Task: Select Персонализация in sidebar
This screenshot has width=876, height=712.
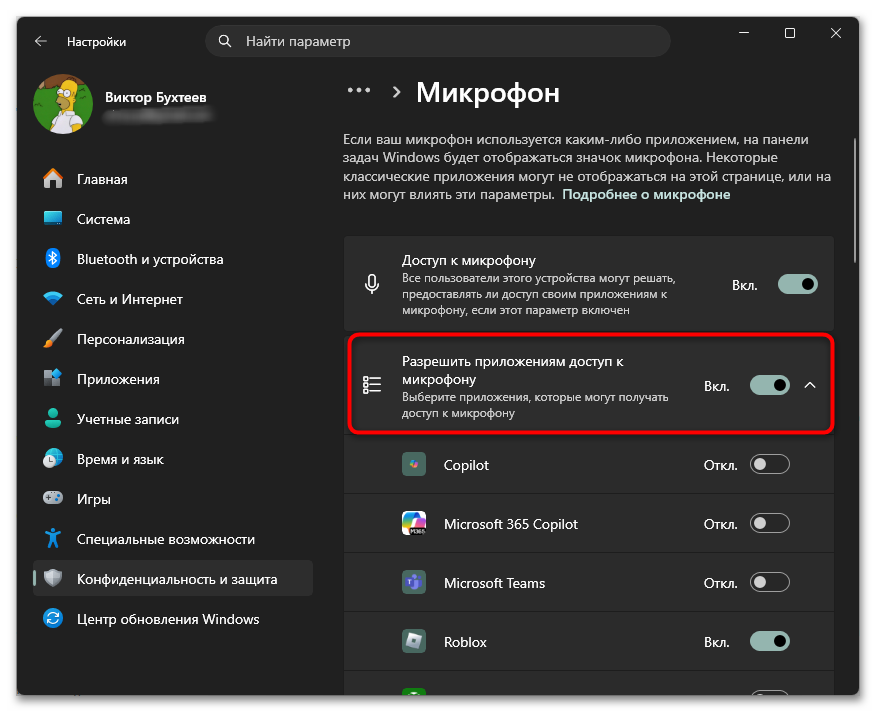Action: pyautogui.click(x=173, y=339)
